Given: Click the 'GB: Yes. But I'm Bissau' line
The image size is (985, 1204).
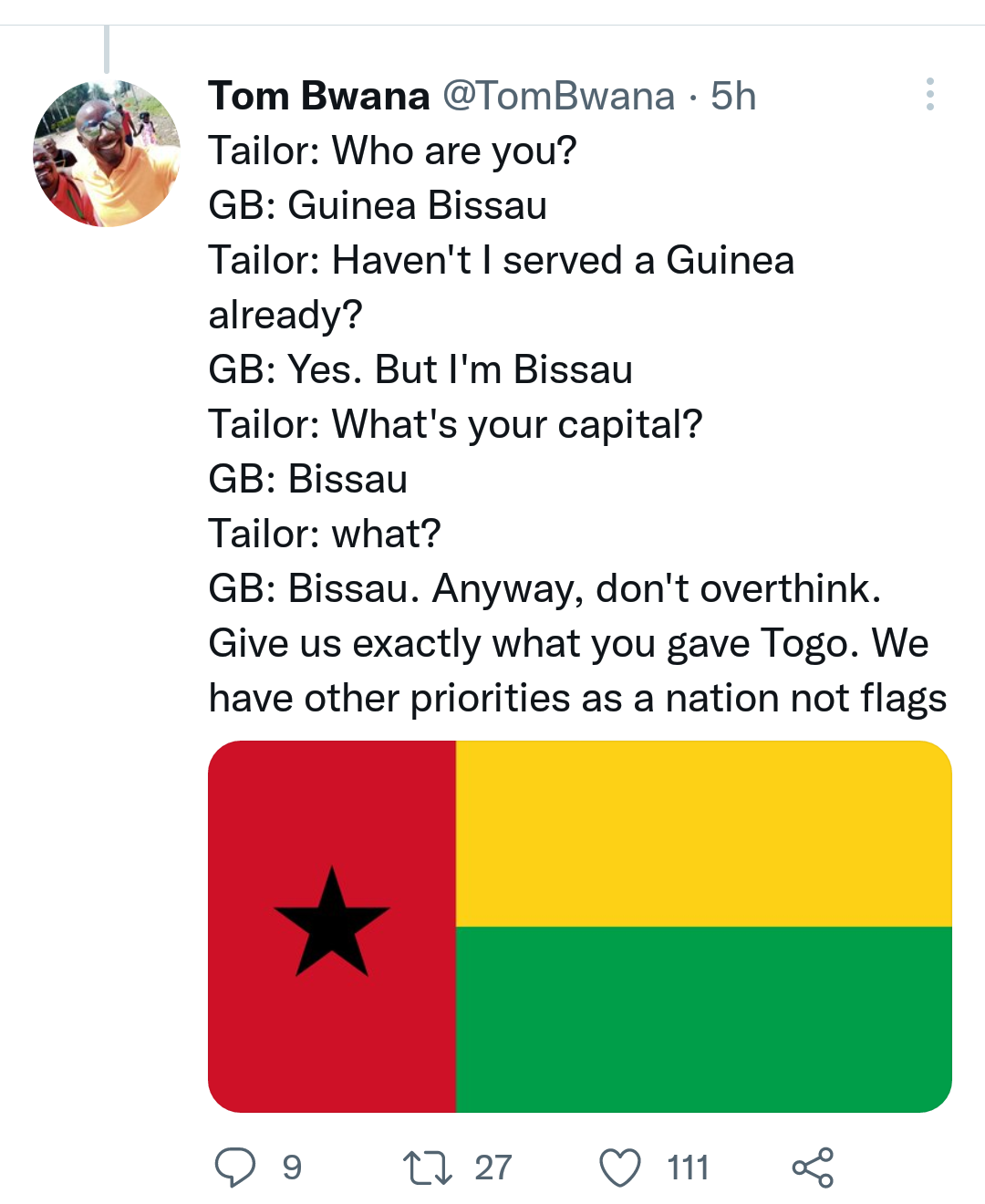Looking at the screenshot, I should (x=420, y=369).
